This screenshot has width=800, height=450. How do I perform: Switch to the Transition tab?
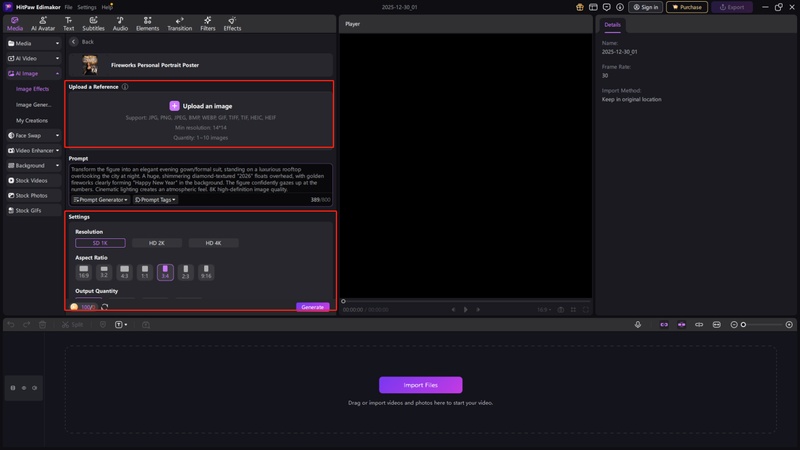click(x=179, y=23)
